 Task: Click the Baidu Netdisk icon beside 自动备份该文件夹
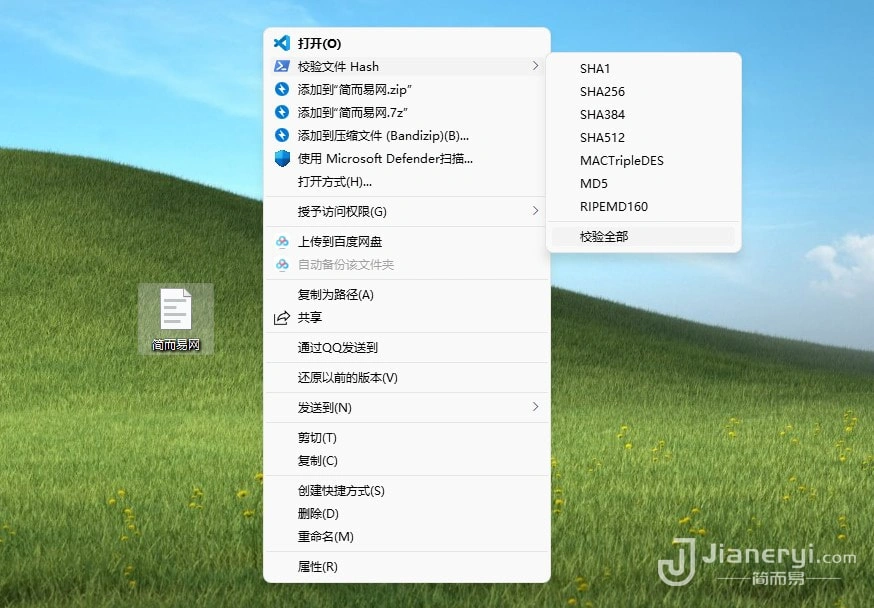[282, 265]
